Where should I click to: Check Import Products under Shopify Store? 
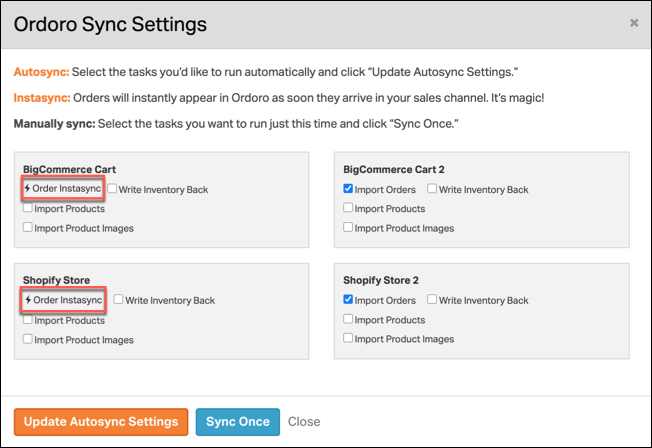pyautogui.click(x=27, y=319)
